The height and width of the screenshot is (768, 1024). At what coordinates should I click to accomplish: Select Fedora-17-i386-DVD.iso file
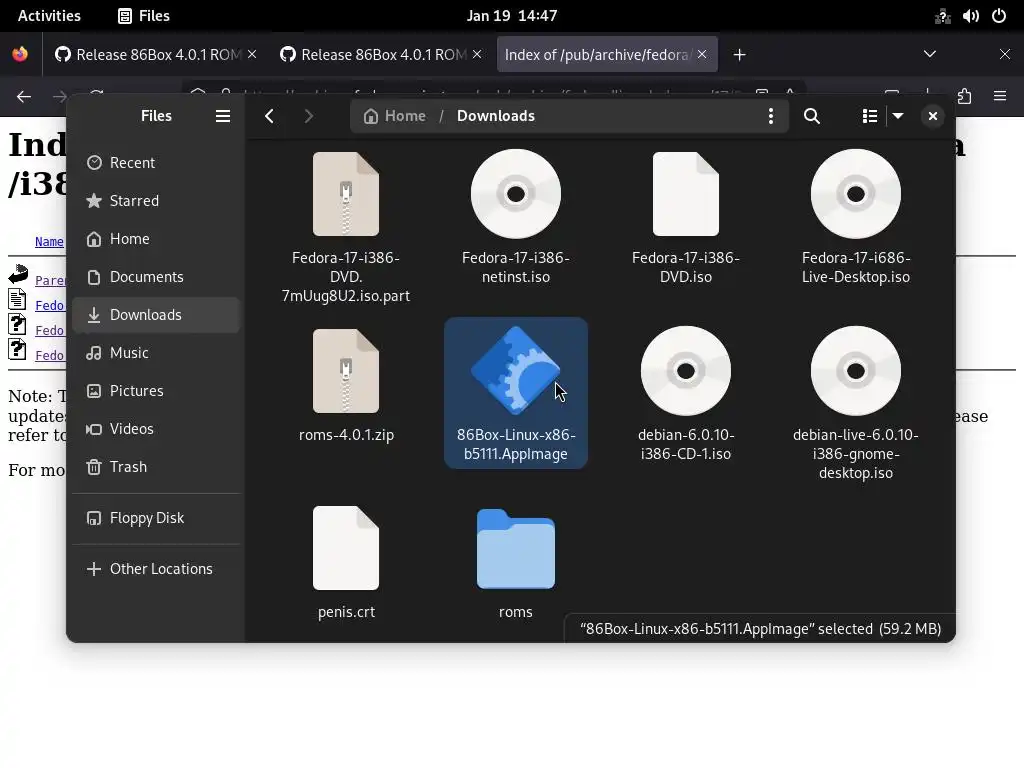point(686,217)
